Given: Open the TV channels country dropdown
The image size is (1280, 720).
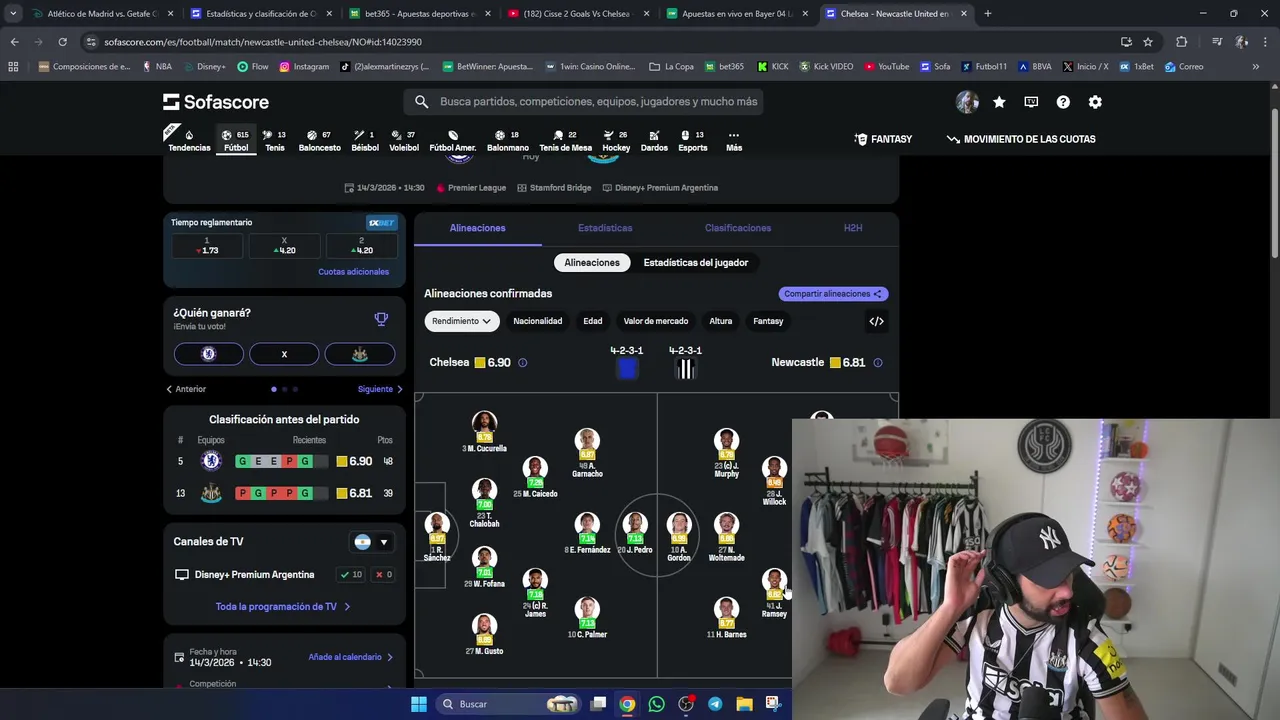Looking at the screenshot, I should (x=371, y=542).
